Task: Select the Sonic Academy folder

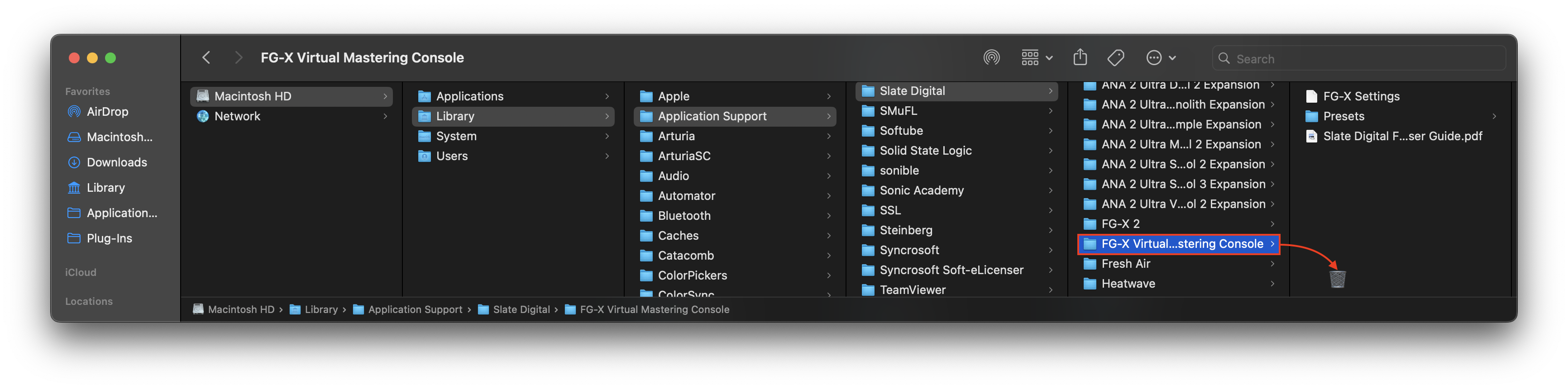Action: 956,191
